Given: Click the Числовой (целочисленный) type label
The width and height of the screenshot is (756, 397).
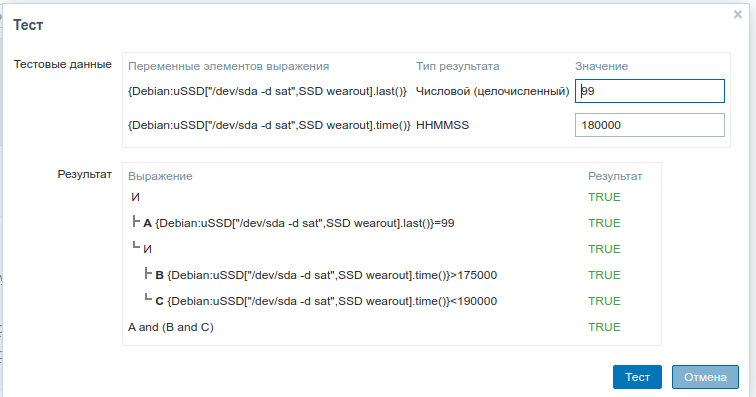Looking at the screenshot, I should [x=492, y=91].
